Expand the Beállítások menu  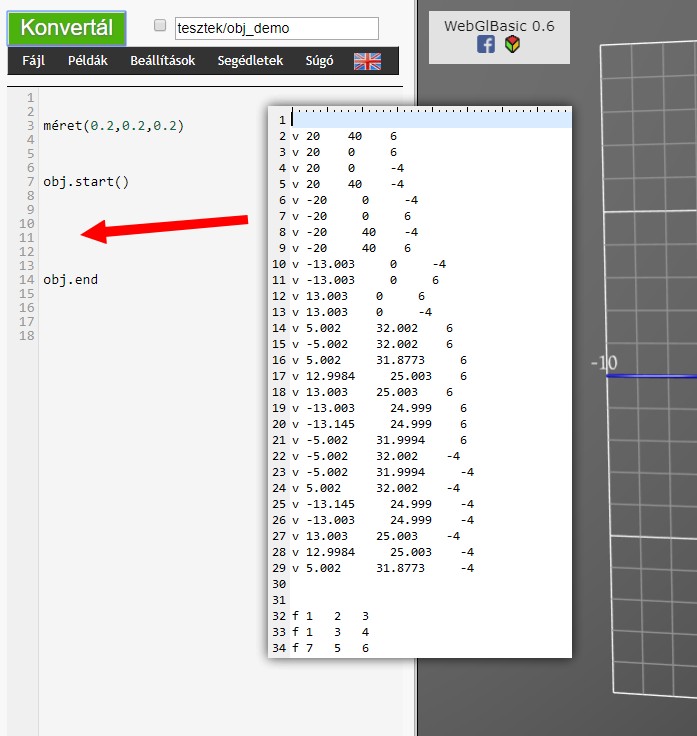pos(162,61)
